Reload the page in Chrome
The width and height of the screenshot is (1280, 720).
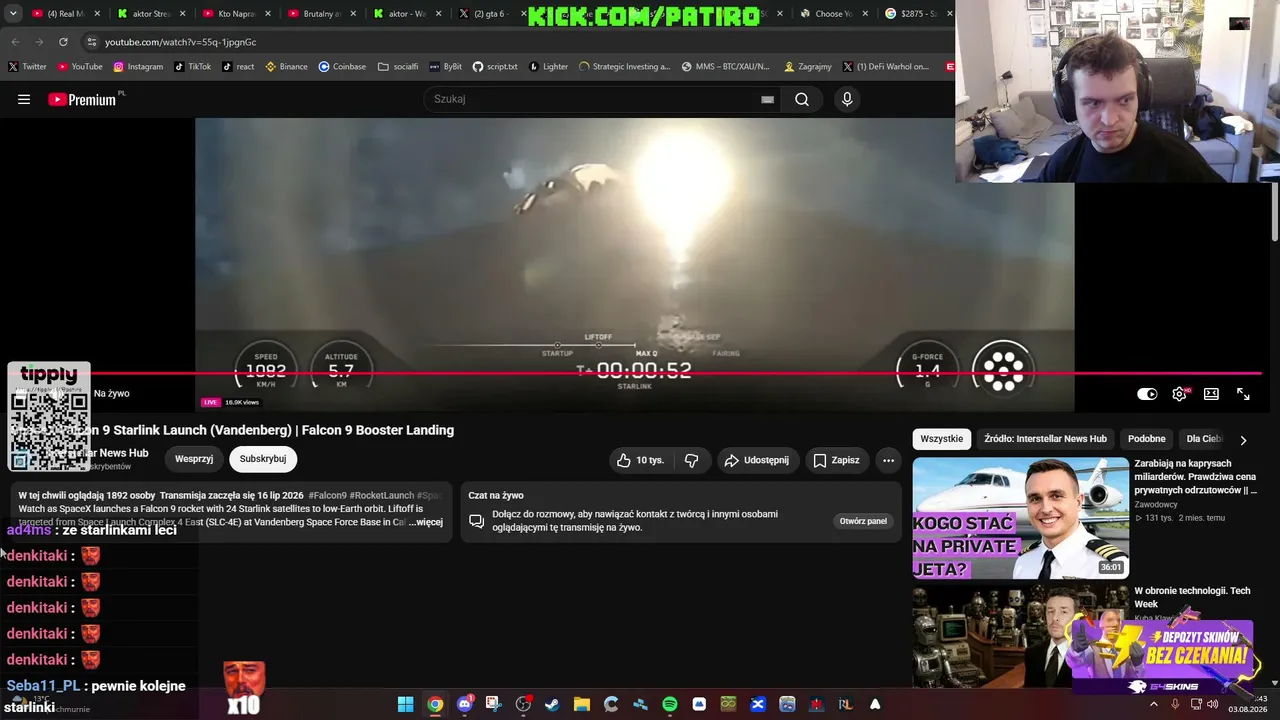(63, 42)
